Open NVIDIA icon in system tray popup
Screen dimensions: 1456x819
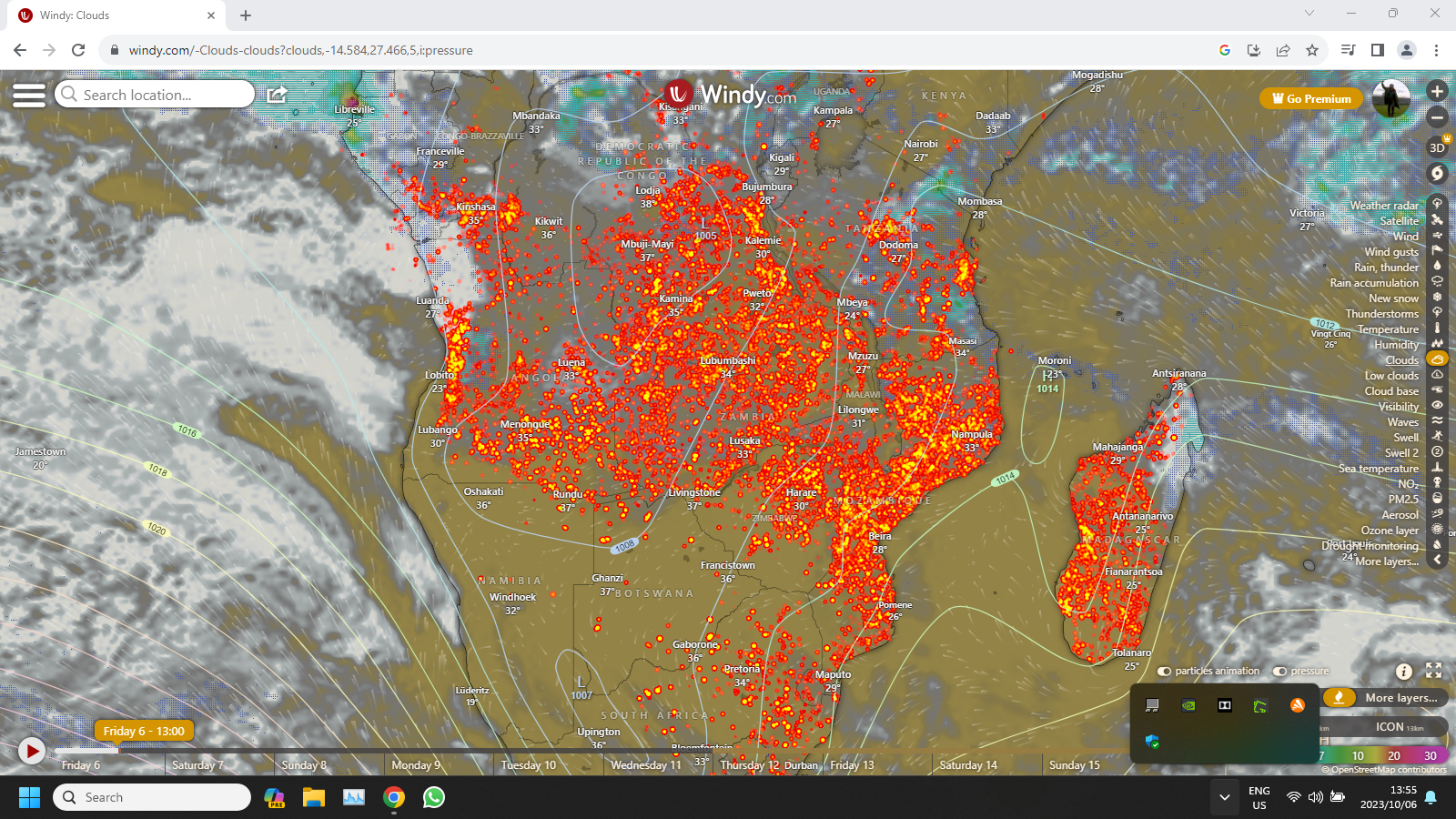tap(1188, 705)
